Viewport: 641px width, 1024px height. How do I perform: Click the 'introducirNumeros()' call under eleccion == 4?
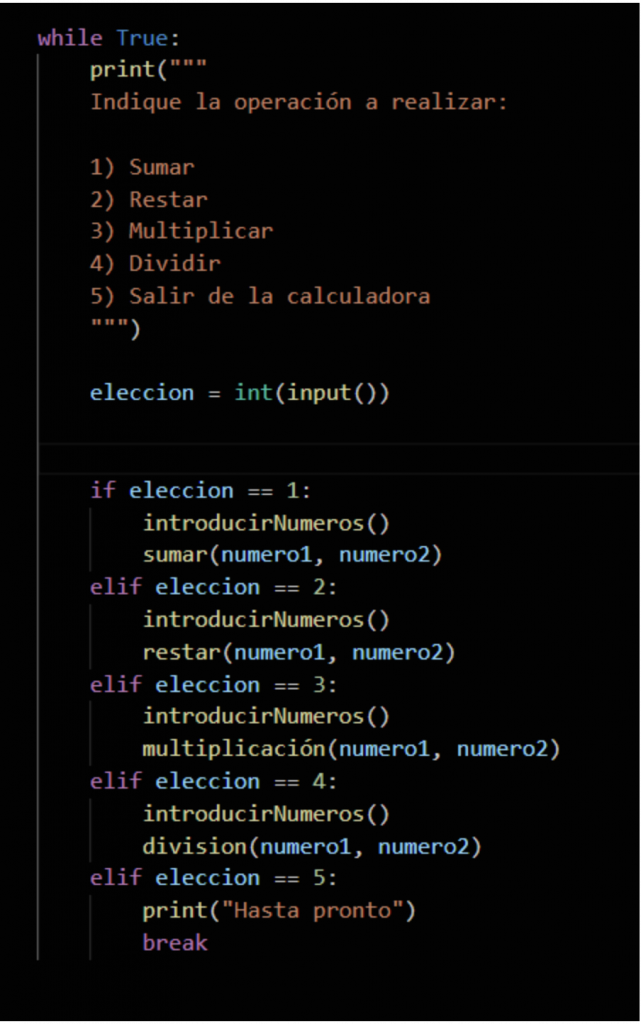(x=266, y=814)
